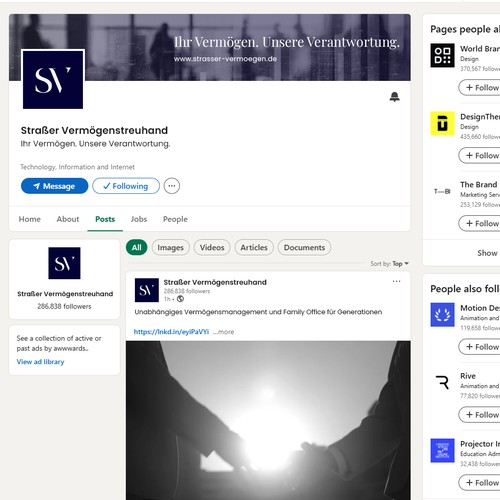This screenshot has width=500, height=500.
Task: Open the World Brand Design page logo
Action: coord(442,55)
